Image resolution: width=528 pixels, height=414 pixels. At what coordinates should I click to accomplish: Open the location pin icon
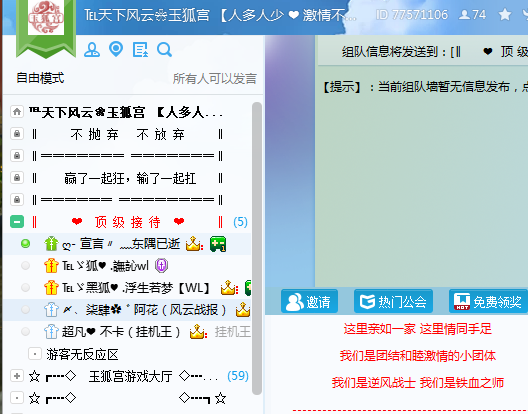pyautogui.click(x=116, y=49)
